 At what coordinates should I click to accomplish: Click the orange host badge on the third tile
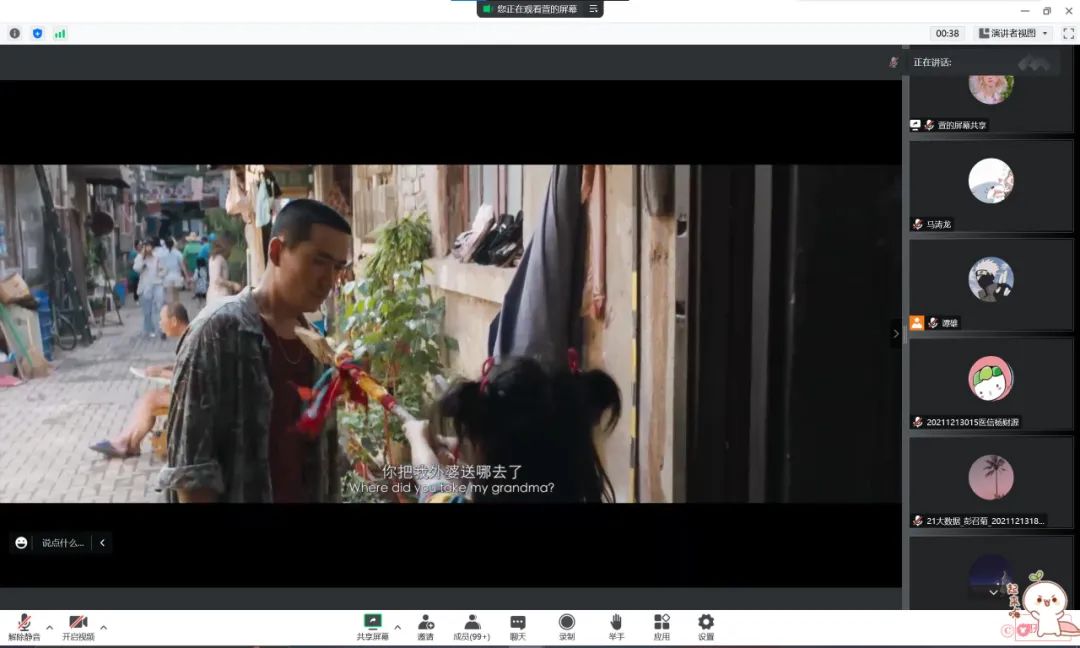pos(917,322)
